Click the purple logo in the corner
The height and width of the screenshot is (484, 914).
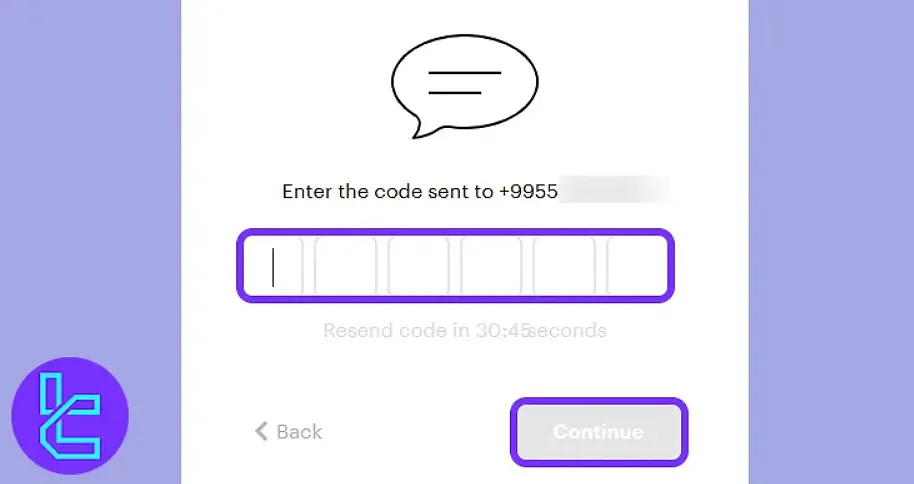tap(70, 415)
